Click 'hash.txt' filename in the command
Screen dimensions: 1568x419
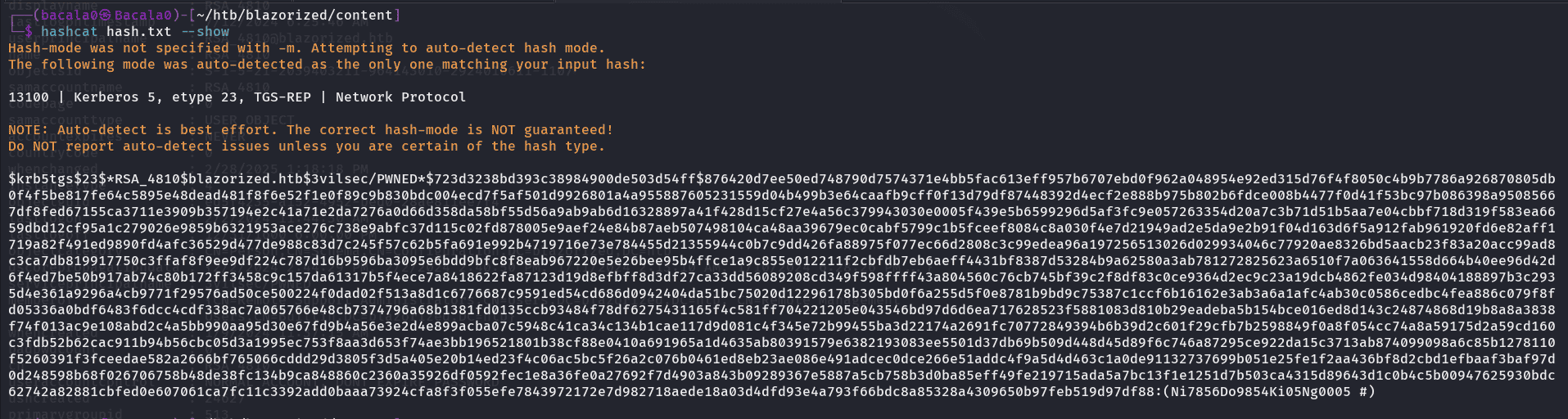138,32
